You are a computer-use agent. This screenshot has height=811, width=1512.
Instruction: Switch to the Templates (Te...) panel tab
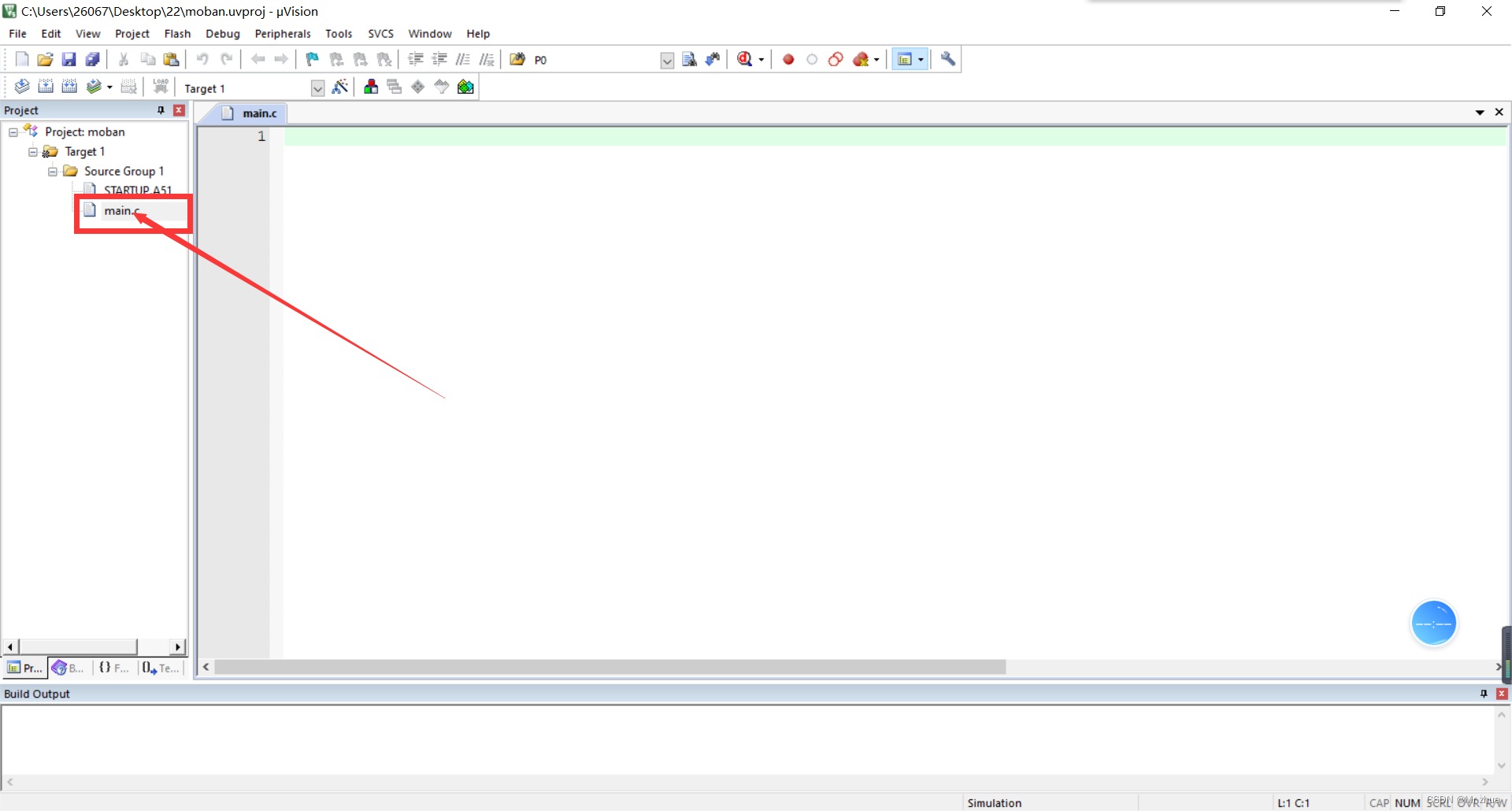[x=161, y=668]
